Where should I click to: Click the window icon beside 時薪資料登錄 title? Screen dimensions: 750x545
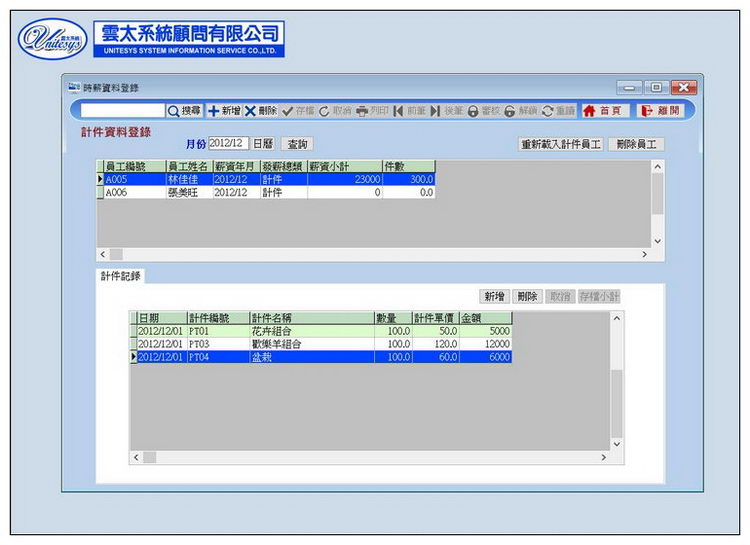click(x=74, y=87)
